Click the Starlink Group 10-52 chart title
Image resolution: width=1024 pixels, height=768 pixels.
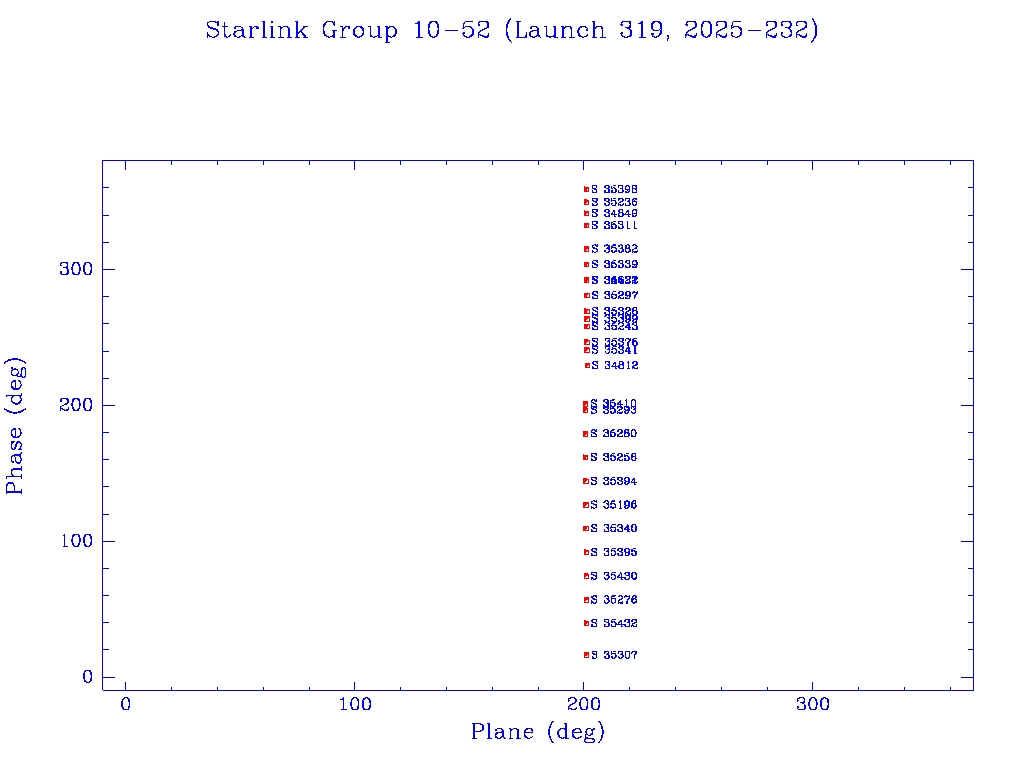512,31
